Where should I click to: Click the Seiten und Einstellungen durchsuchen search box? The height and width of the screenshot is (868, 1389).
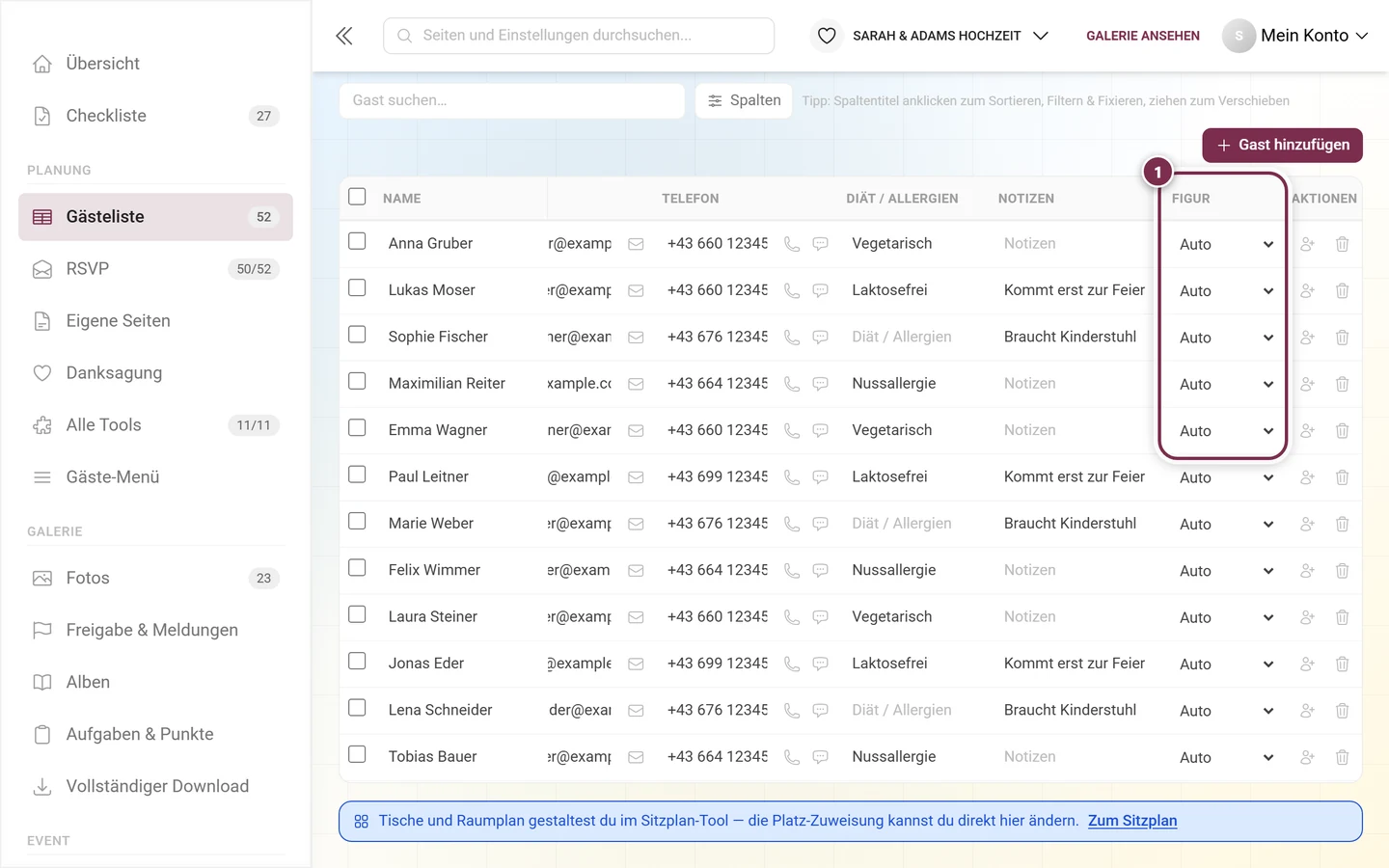[579, 36]
